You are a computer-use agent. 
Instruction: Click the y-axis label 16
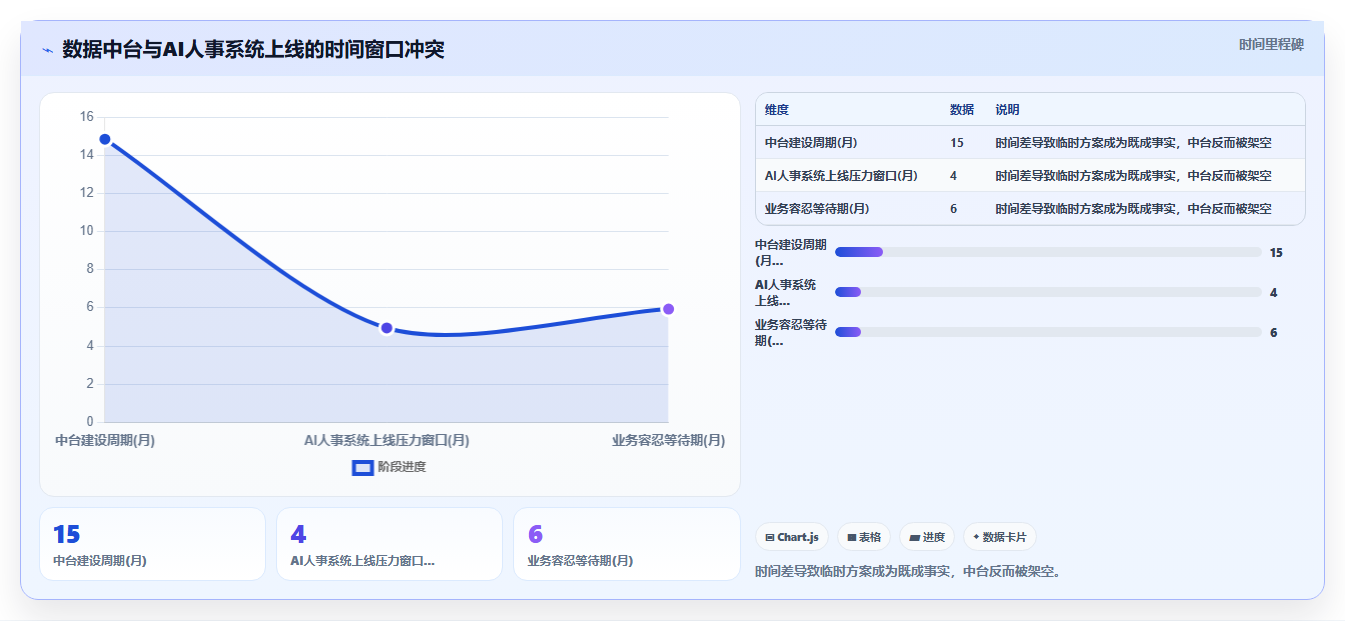(x=87, y=117)
